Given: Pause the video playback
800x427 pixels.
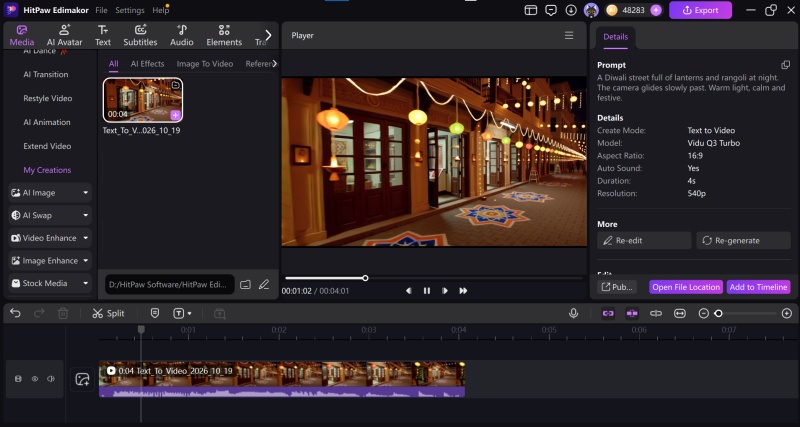Looking at the screenshot, I should [427, 291].
